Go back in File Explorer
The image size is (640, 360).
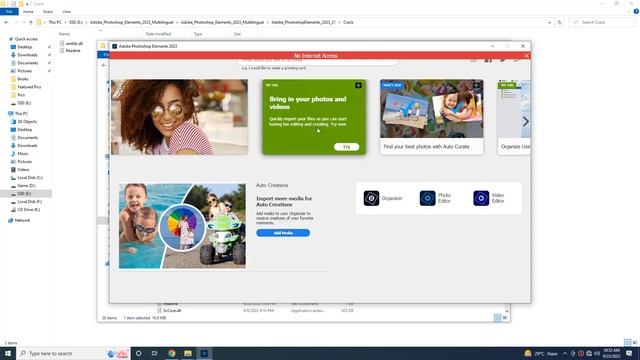pos(6,22)
